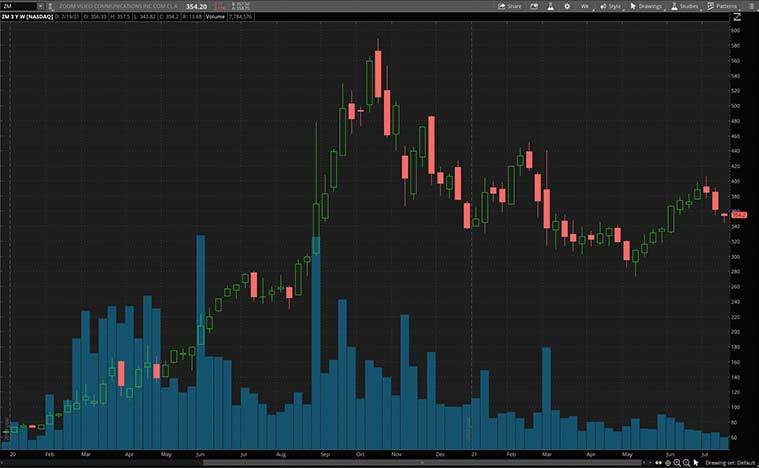Open the symbol selector dropdown arrow
The width and height of the screenshot is (759, 468).
(x=41, y=6)
